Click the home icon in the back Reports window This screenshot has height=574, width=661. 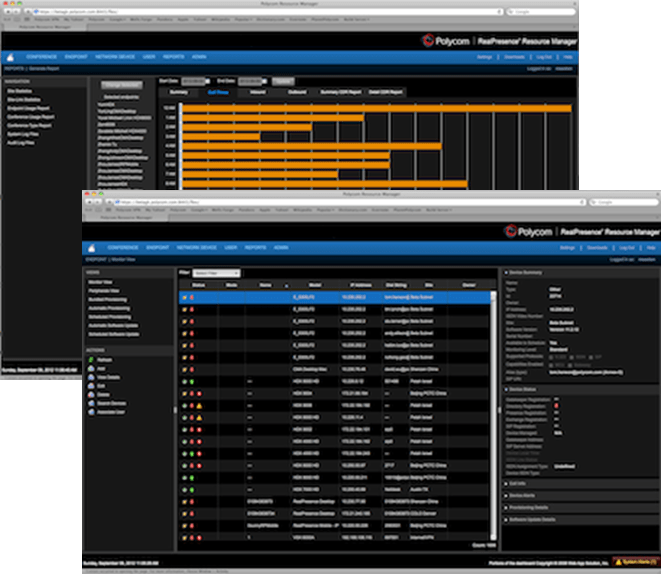10,57
